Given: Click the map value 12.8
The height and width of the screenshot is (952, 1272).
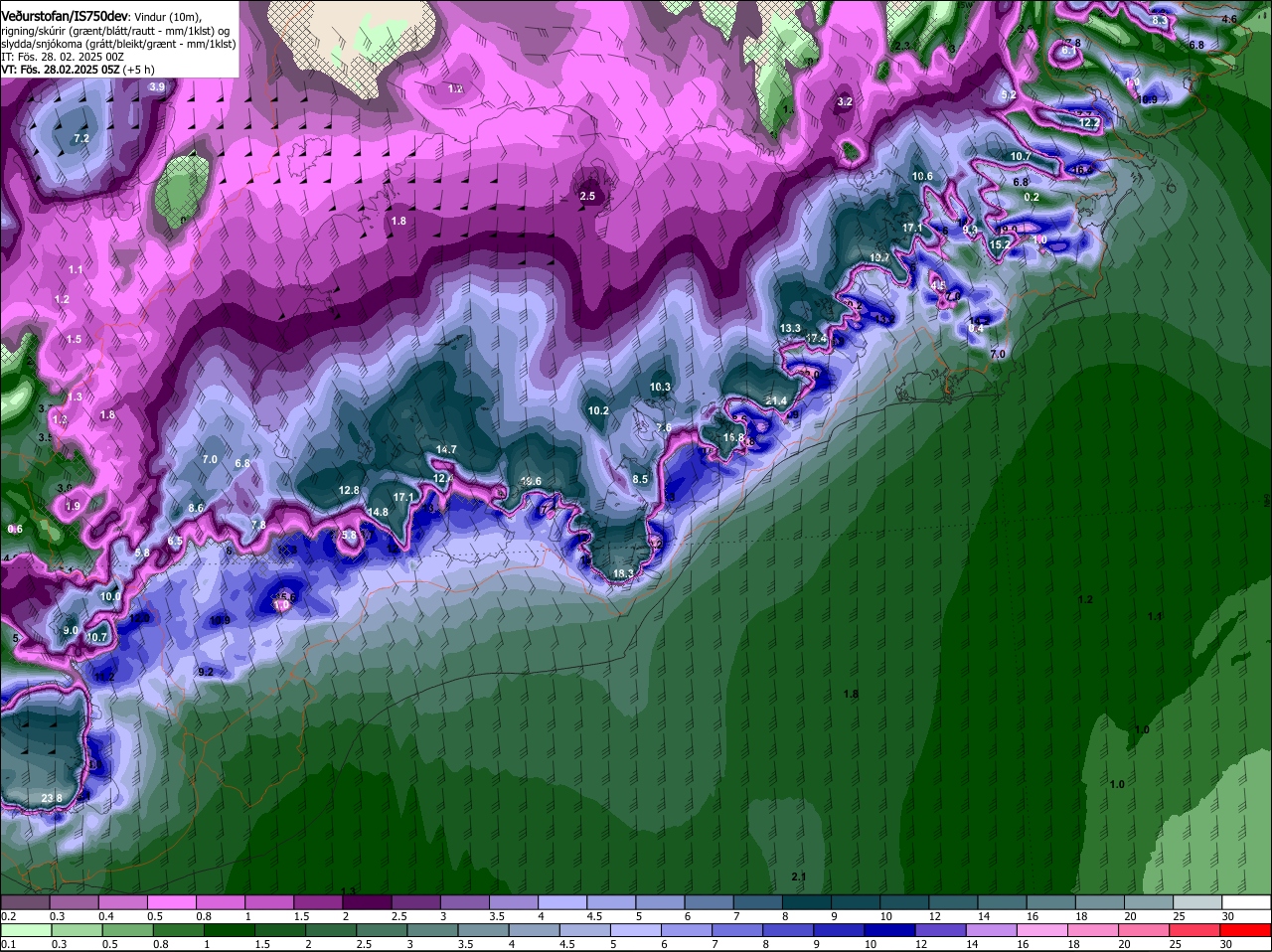Looking at the screenshot, I should (x=349, y=490).
